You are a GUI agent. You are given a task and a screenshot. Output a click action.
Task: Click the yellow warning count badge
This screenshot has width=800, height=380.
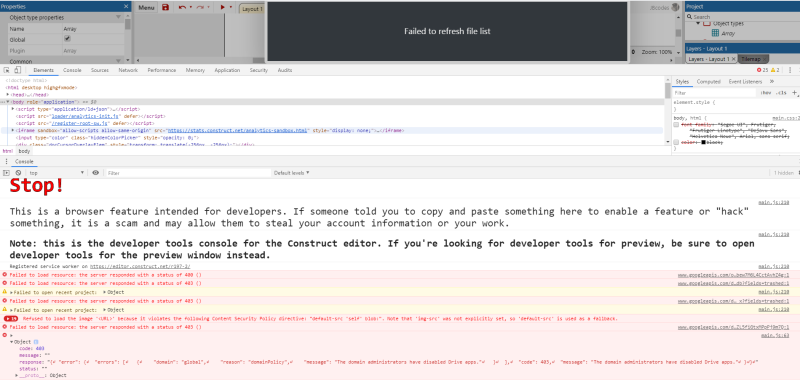pyautogui.click(x=774, y=70)
